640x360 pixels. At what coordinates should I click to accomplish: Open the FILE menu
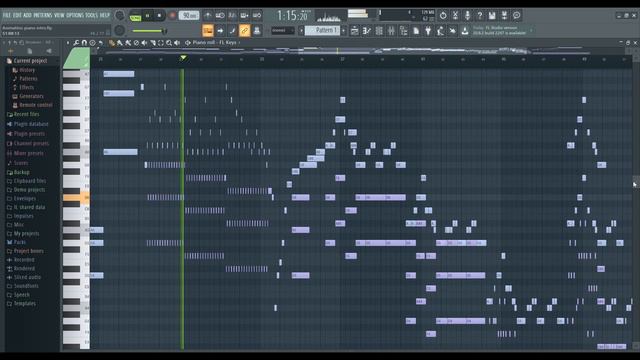7,15
